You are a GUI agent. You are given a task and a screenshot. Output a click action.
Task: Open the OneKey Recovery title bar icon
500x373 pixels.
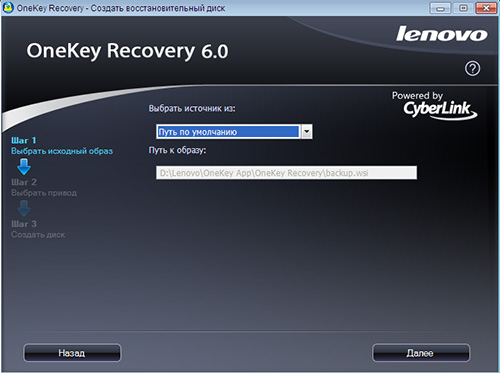click(8, 7)
